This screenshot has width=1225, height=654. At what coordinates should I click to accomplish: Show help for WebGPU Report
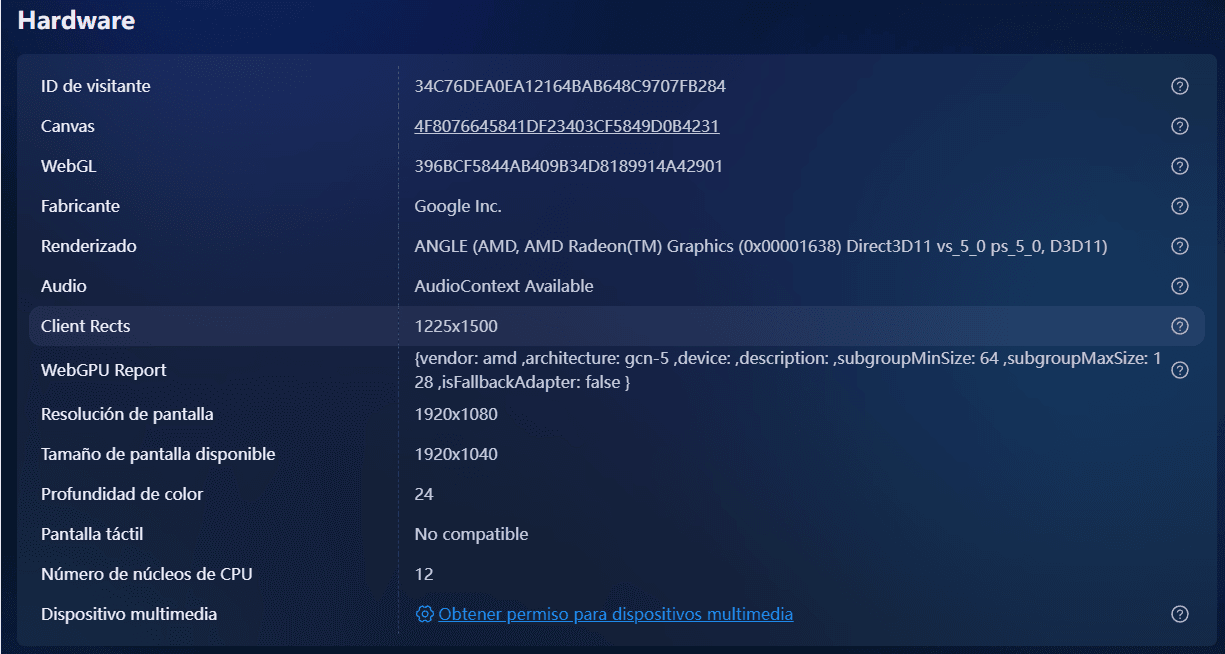[x=1179, y=370]
